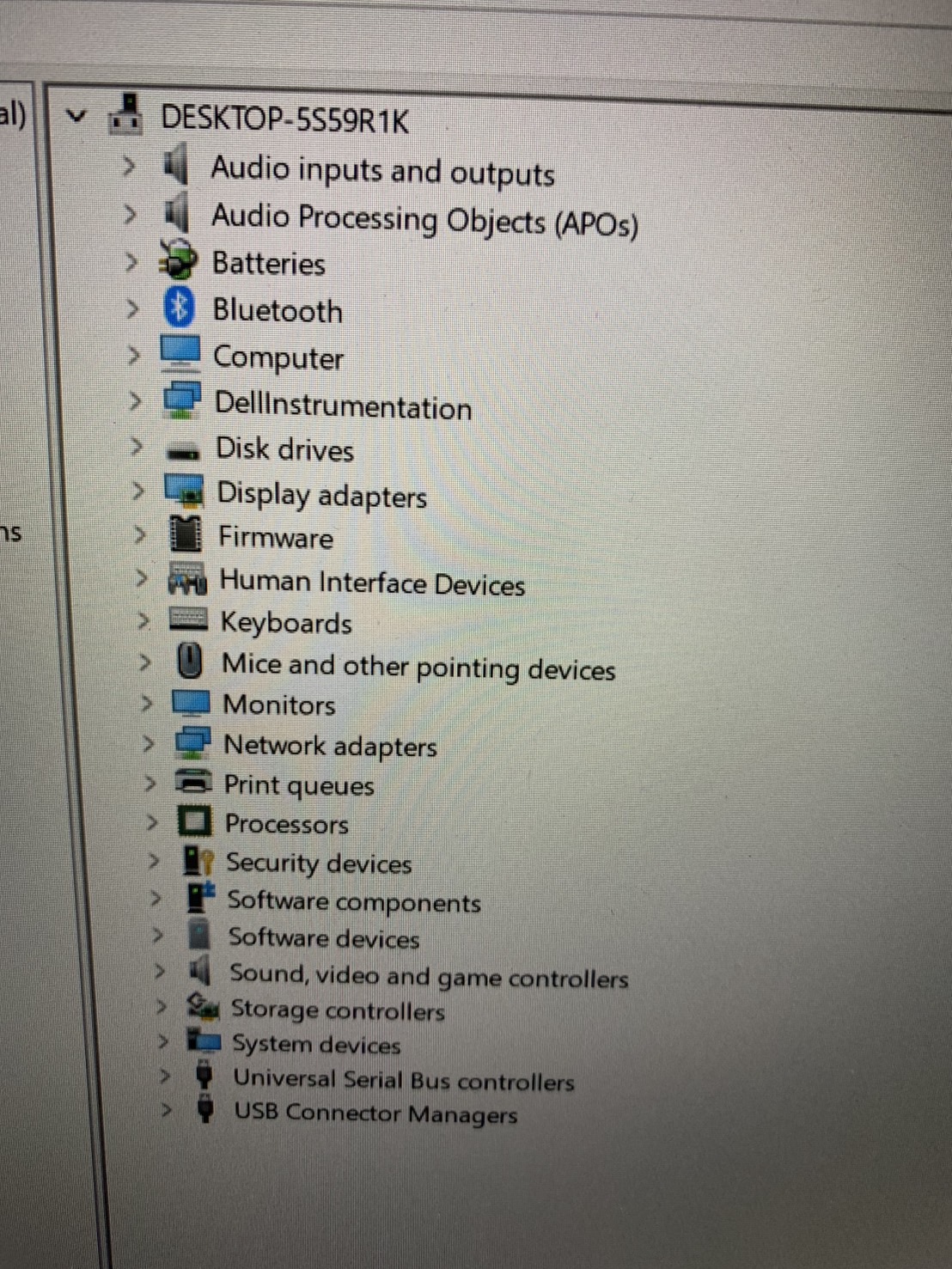Click the Bluetooth logo icon
The width and height of the screenshot is (952, 1269).
[x=179, y=307]
